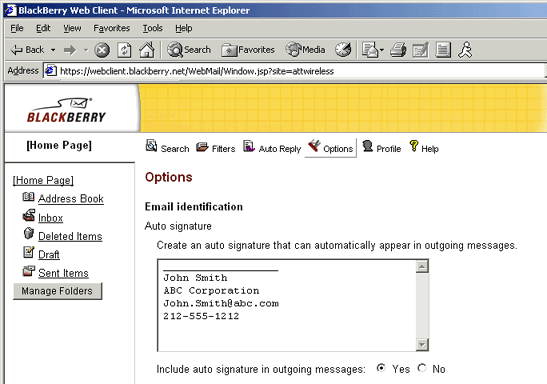The width and height of the screenshot is (547, 384).
Task: Open the Tools menu
Action: (152, 28)
